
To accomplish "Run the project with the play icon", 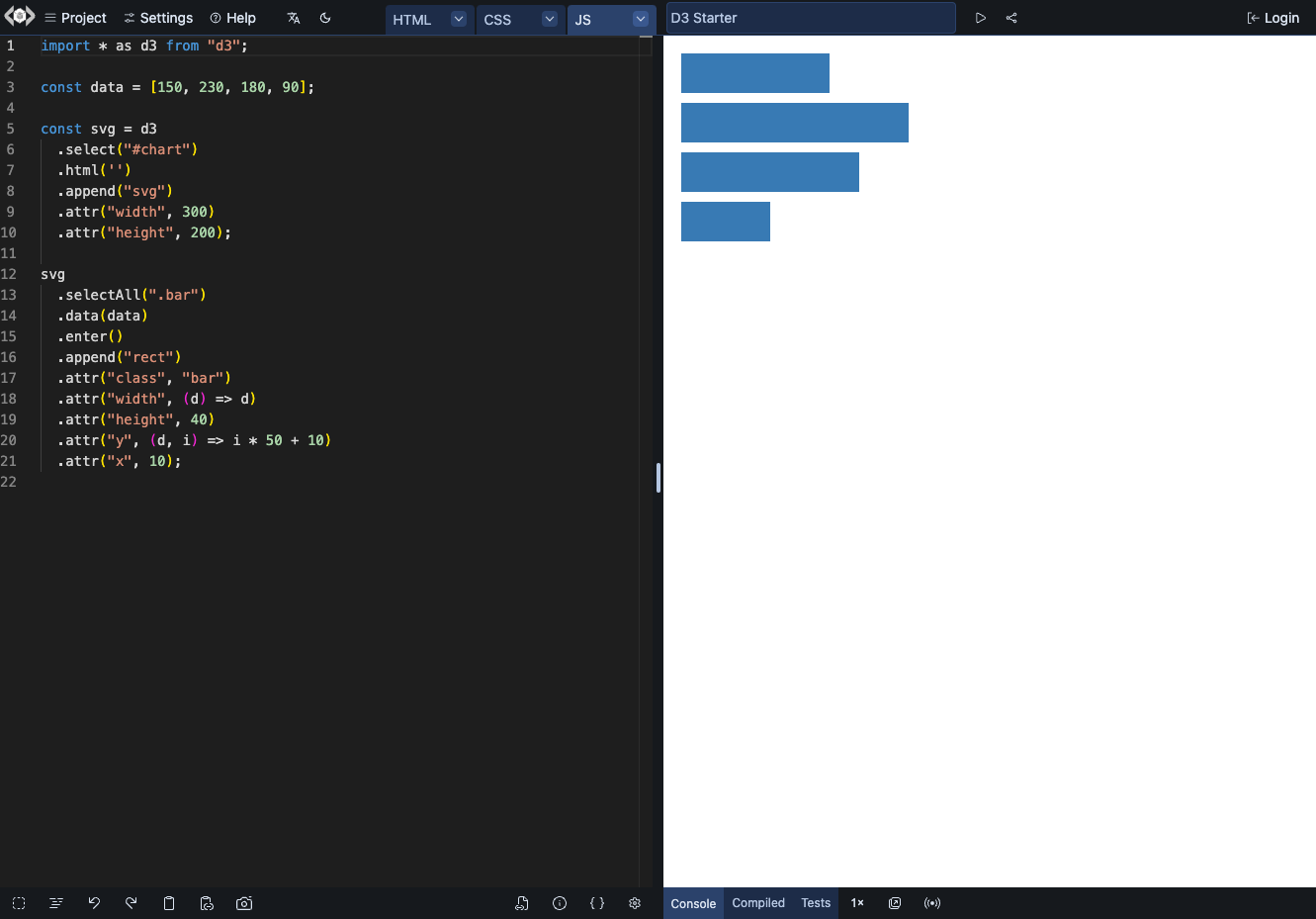I will click(981, 18).
